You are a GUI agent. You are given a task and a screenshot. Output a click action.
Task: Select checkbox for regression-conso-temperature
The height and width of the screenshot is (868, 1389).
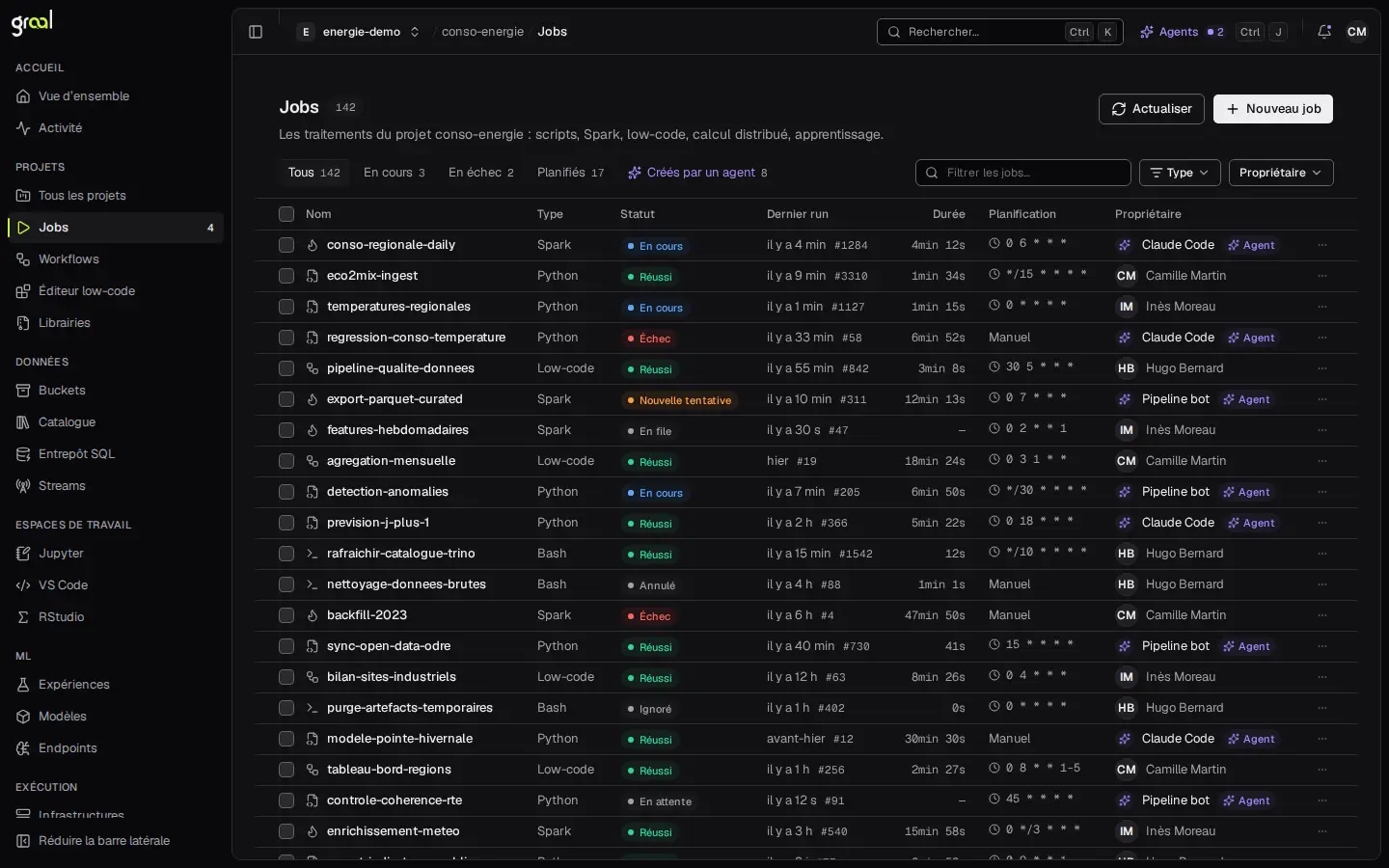pos(286,338)
